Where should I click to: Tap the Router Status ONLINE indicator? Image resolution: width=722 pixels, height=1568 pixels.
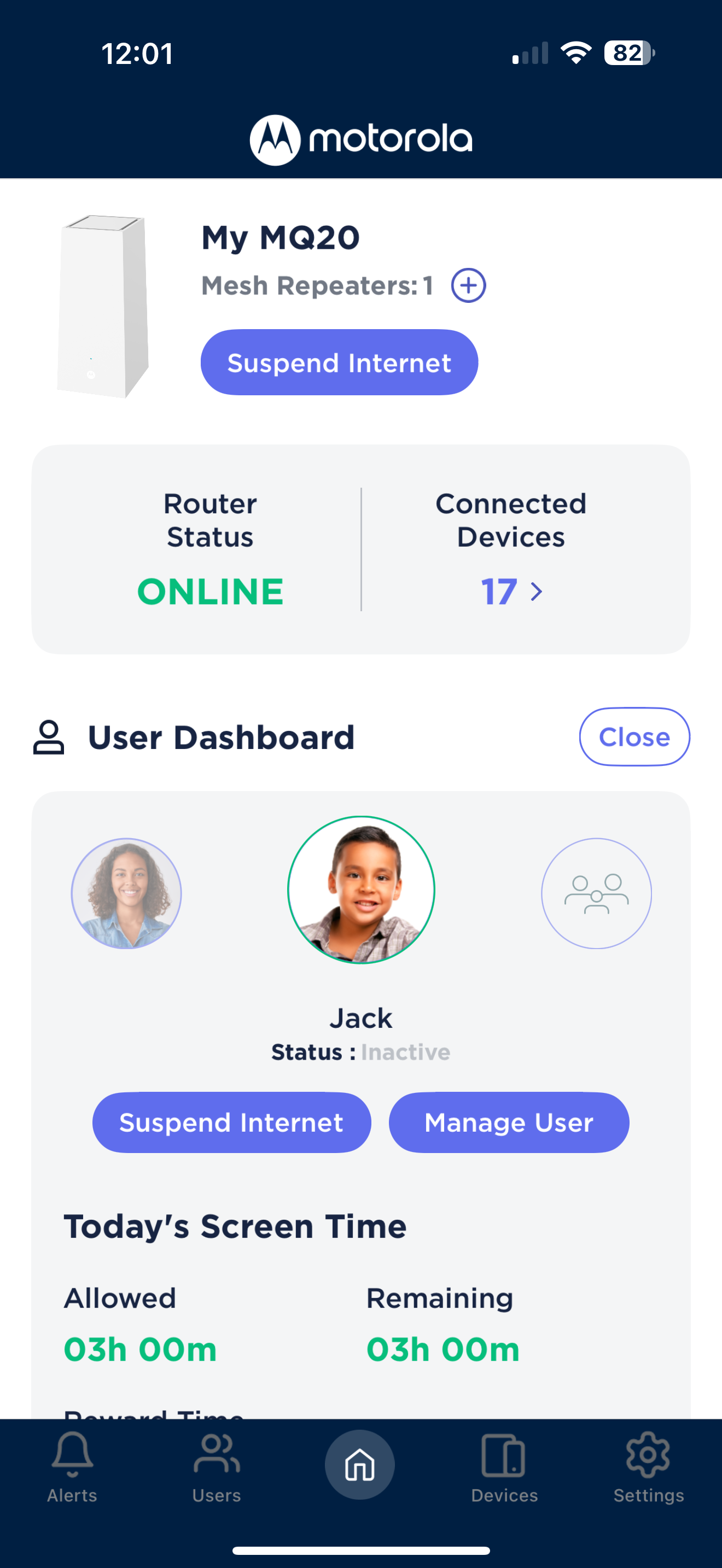pos(210,592)
